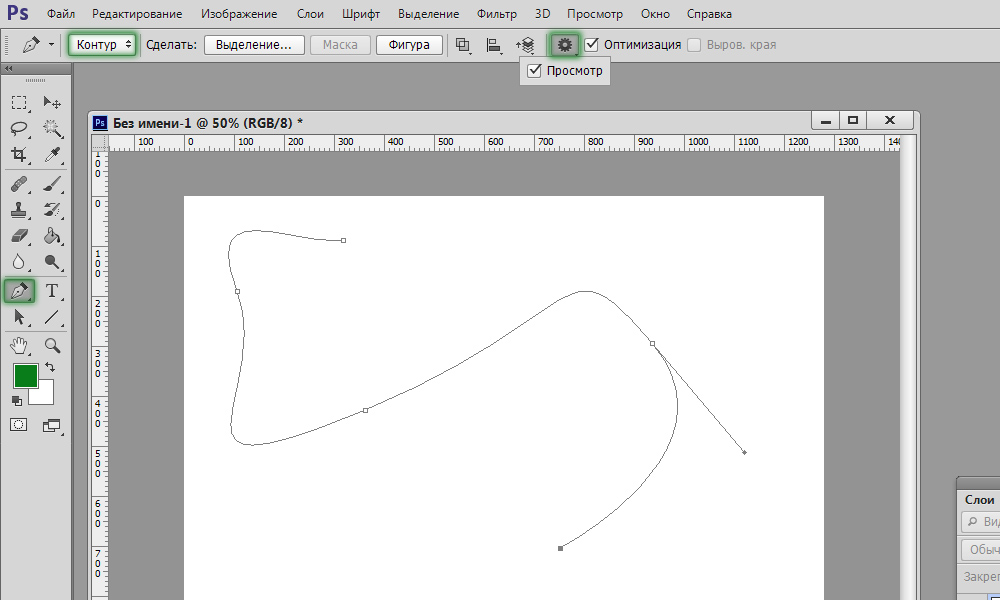Select the Lasso tool
This screenshot has height=600, width=1000.
point(19,128)
